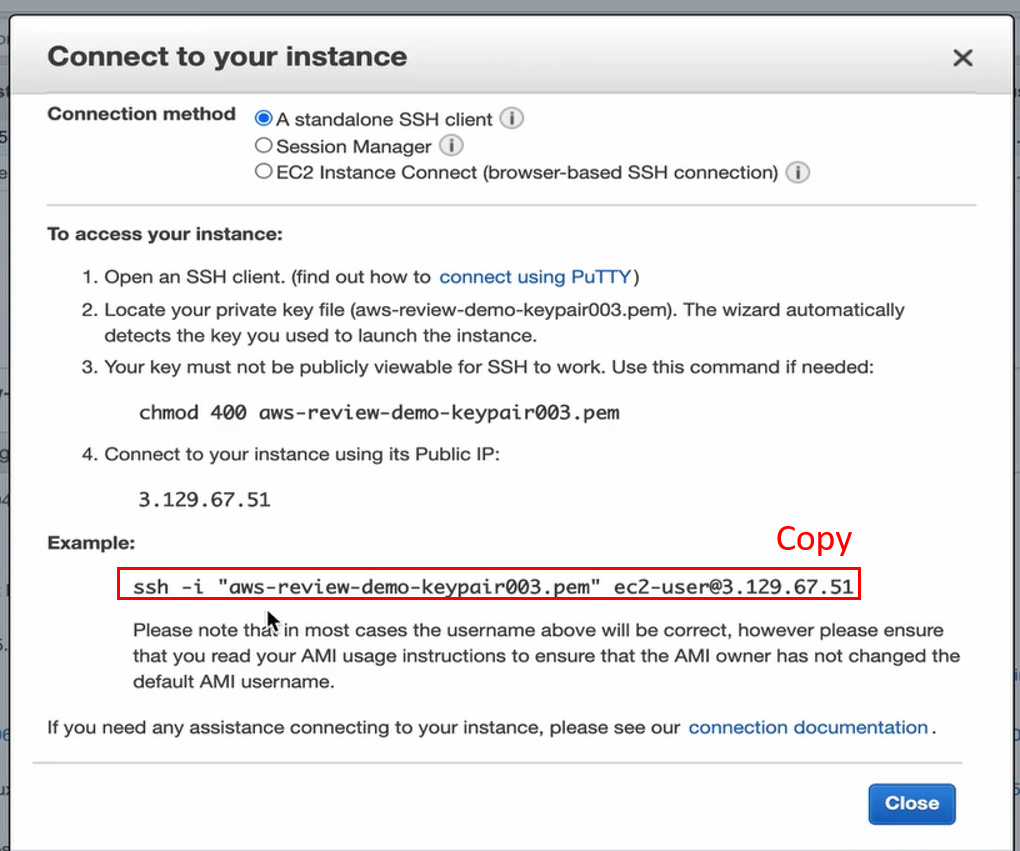This screenshot has width=1020, height=851.
Task: Click the "Connect to your instance" title
Action: (x=227, y=56)
